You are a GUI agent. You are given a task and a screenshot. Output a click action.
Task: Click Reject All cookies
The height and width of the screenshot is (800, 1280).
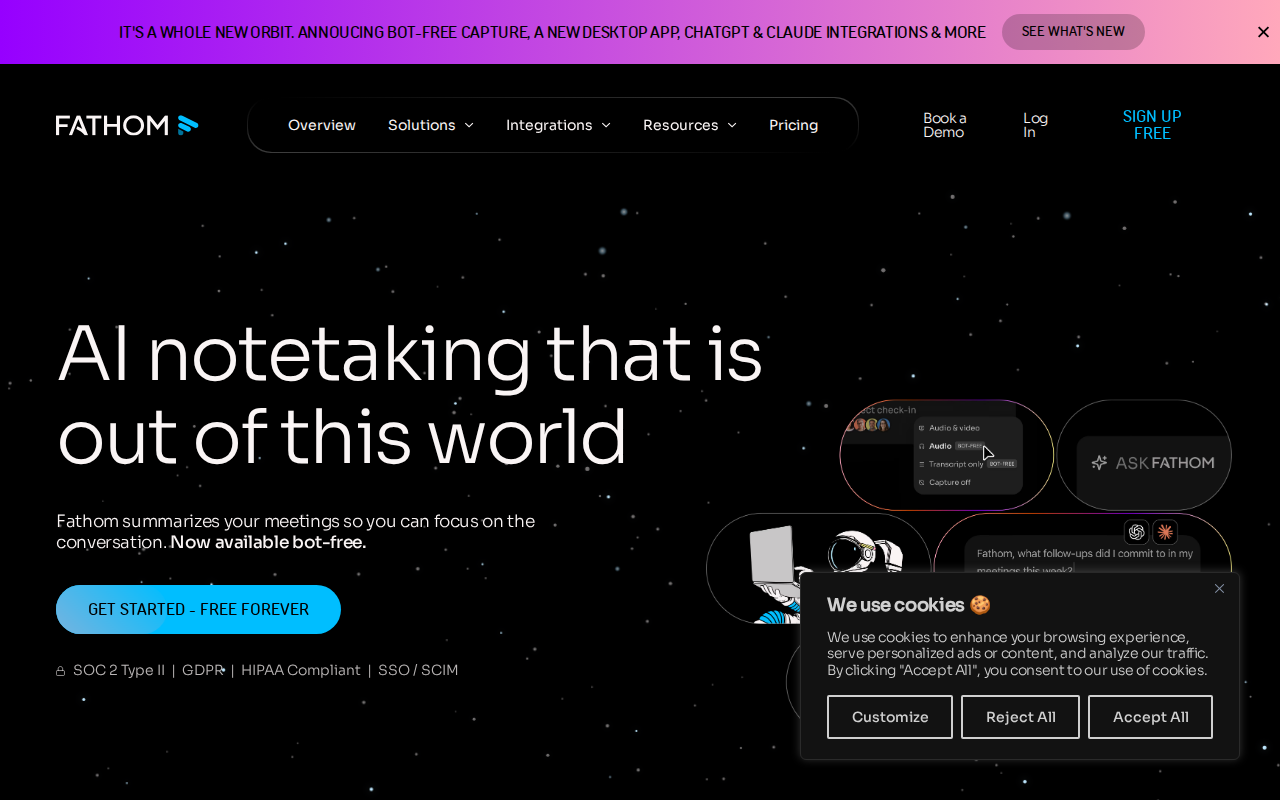click(x=1020, y=717)
